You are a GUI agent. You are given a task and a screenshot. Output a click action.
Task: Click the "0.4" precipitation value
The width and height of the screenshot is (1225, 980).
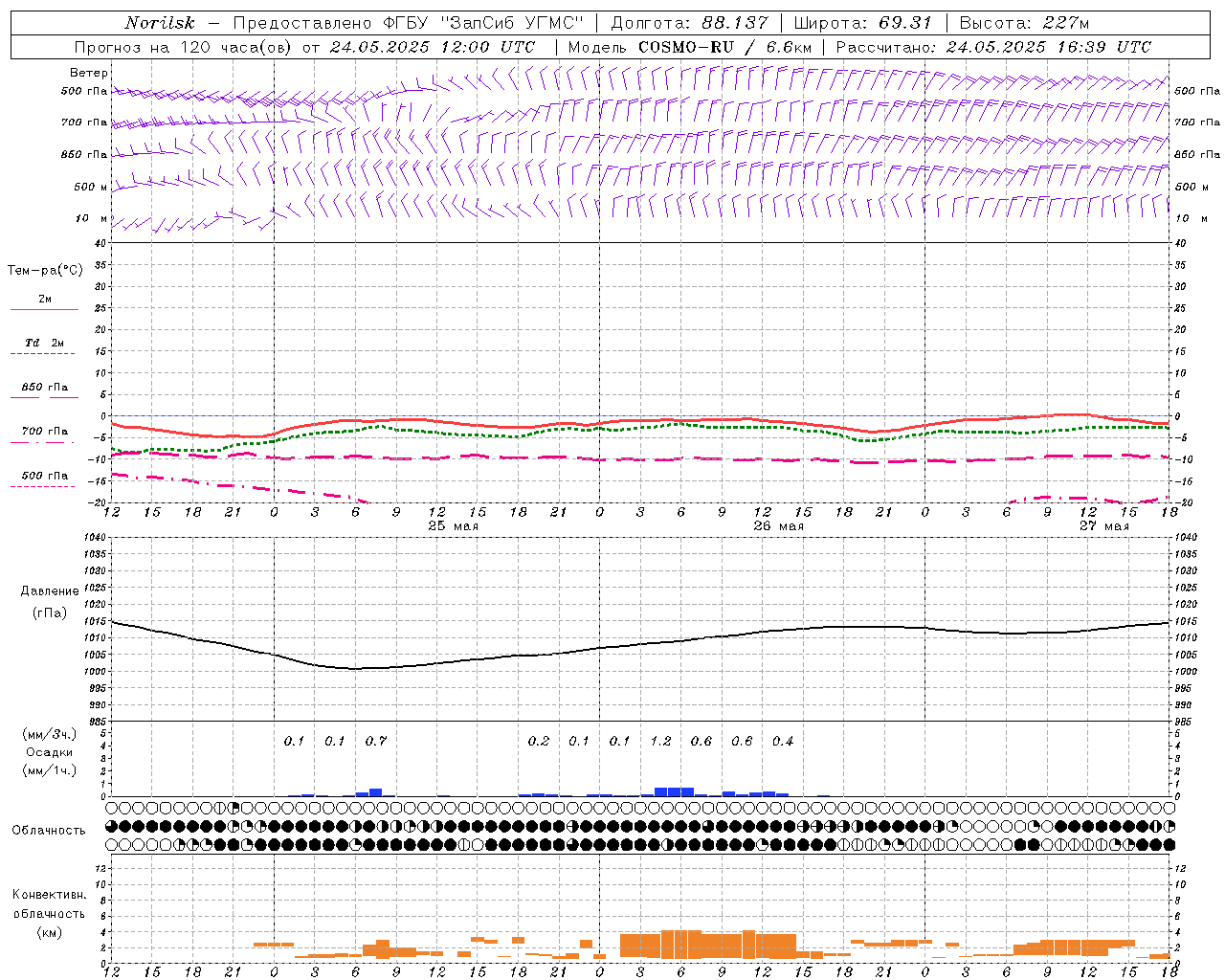tap(783, 741)
